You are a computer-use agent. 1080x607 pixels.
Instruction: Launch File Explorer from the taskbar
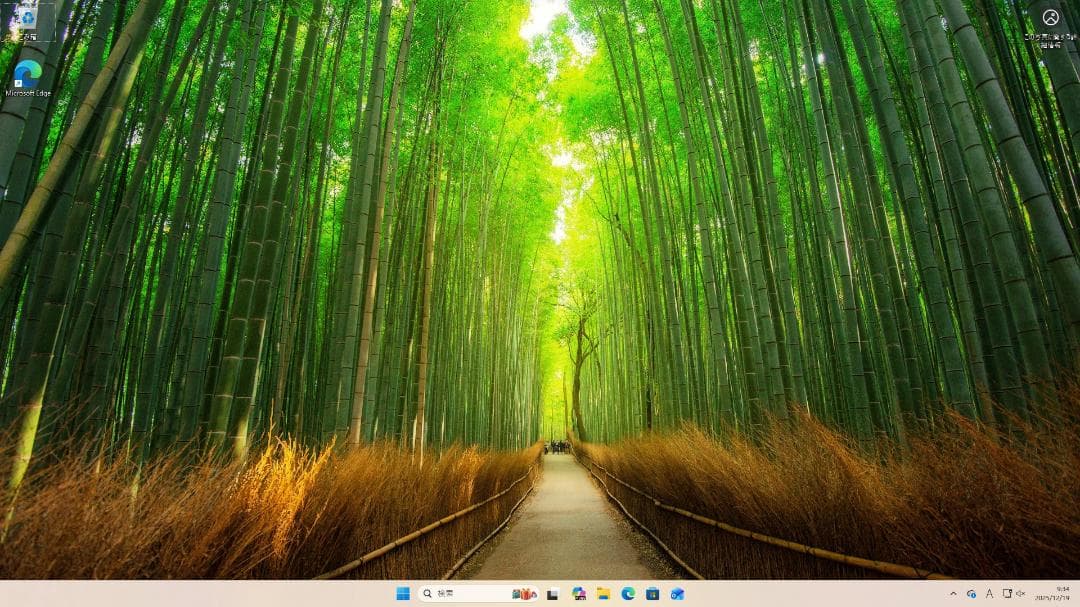click(x=602, y=593)
